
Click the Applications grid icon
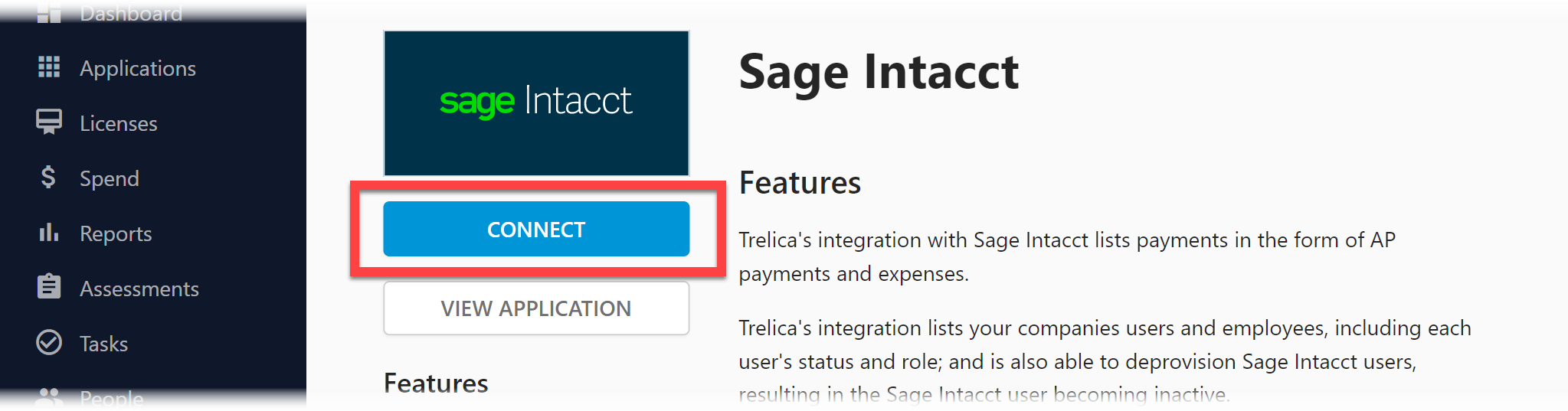coord(49,67)
